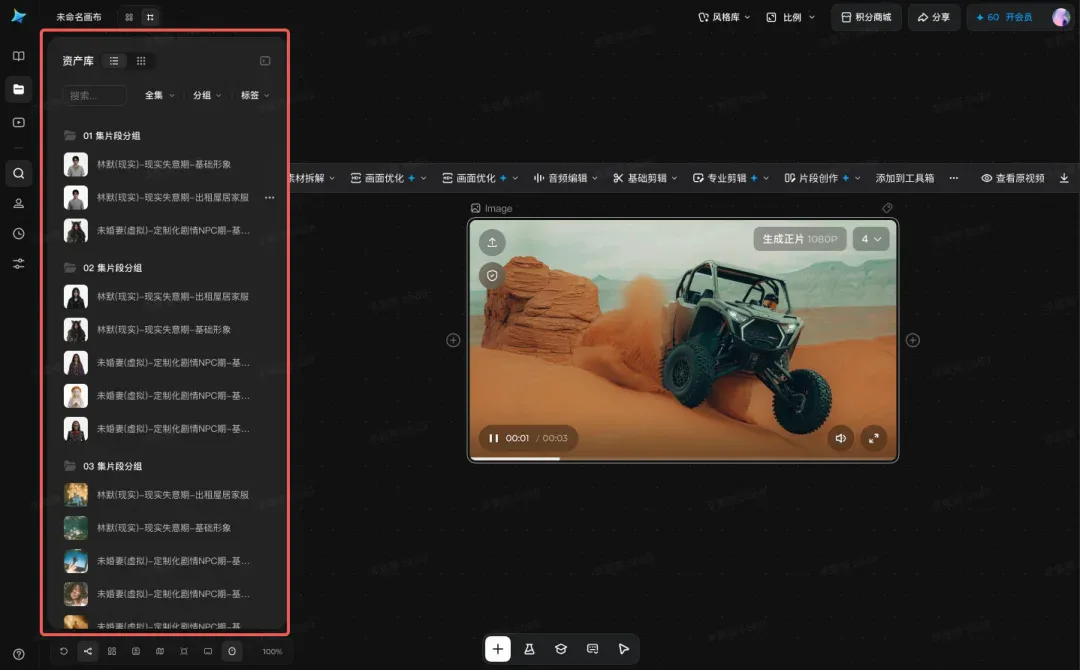This screenshot has height=670, width=1080.
Task: Click the shield icon on the video card
Action: tap(492, 275)
